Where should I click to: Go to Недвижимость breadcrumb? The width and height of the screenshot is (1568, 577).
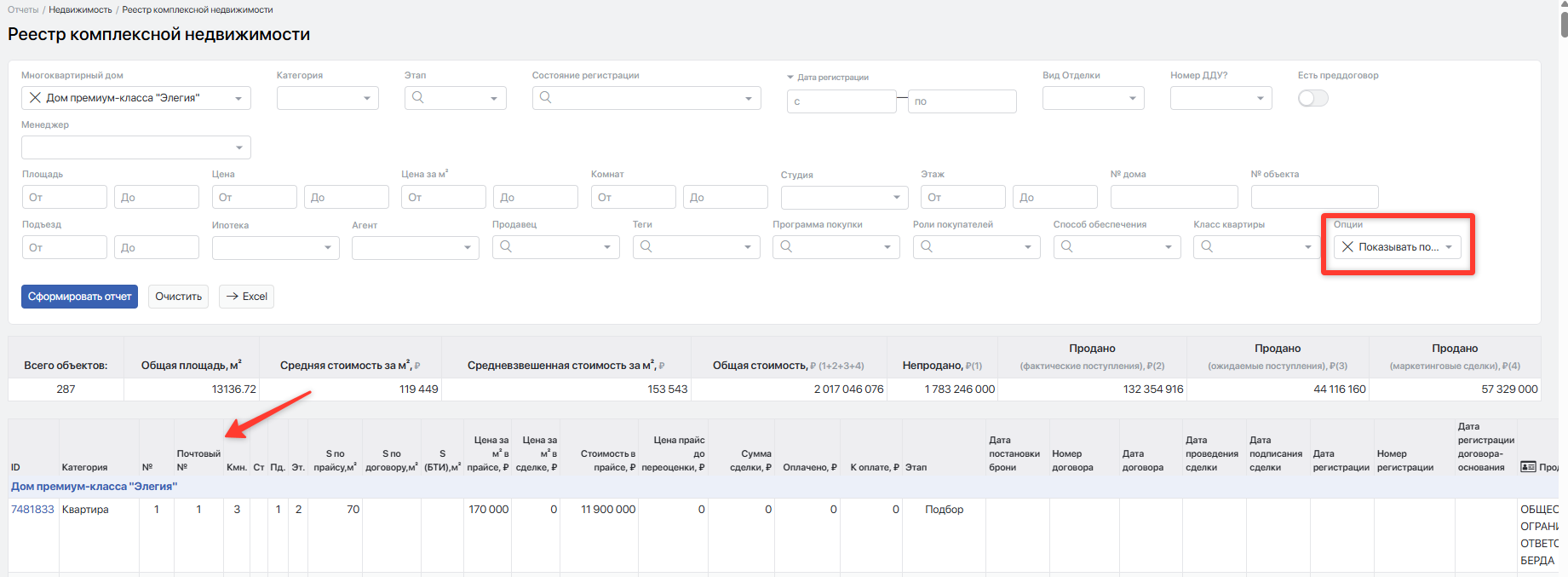(80, 10)
